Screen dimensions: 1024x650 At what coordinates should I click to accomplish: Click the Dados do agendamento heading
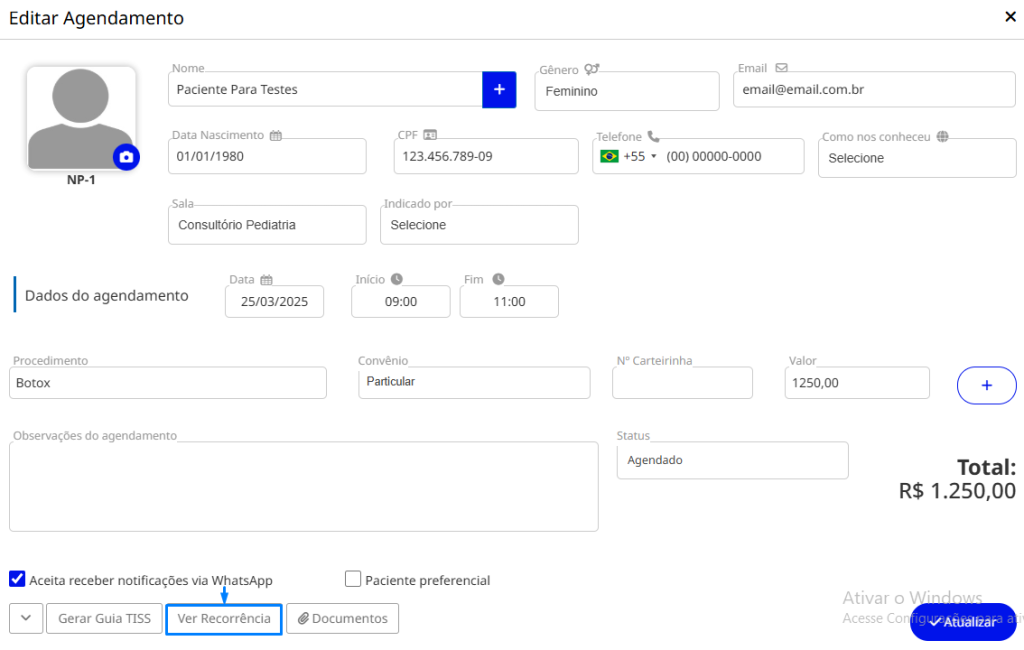tap(106, 295)
